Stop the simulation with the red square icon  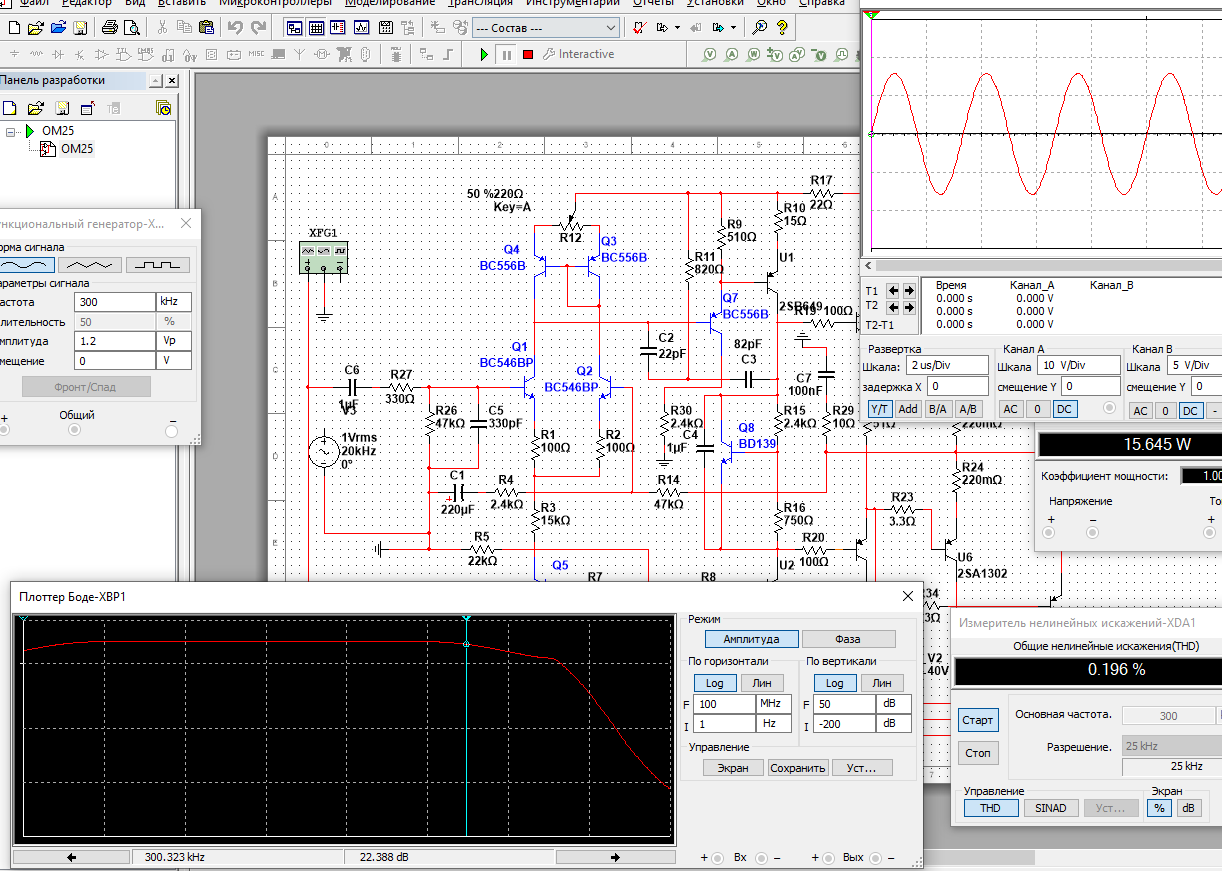click(x=528, y=54)
